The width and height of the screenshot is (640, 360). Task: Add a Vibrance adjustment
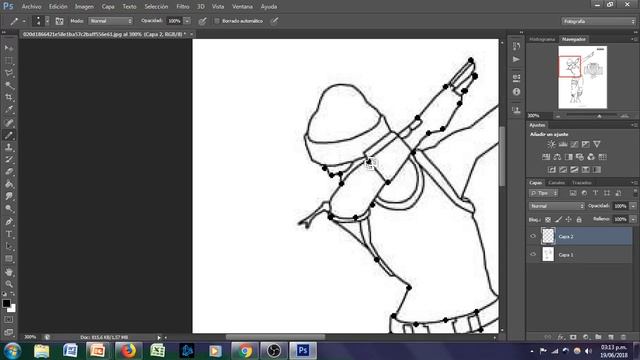[x=597, y=144]
